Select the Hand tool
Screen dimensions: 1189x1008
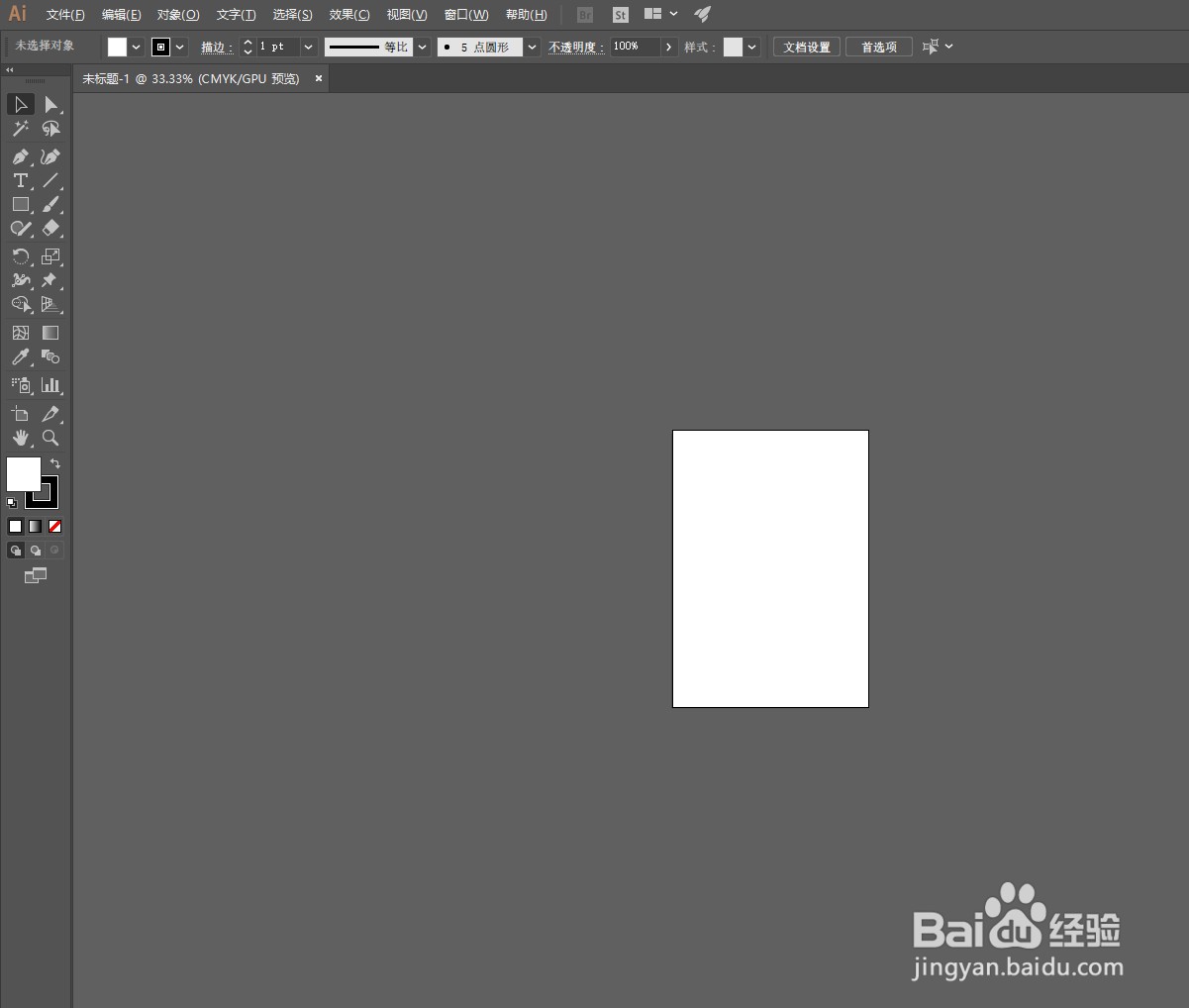(21, 438)
